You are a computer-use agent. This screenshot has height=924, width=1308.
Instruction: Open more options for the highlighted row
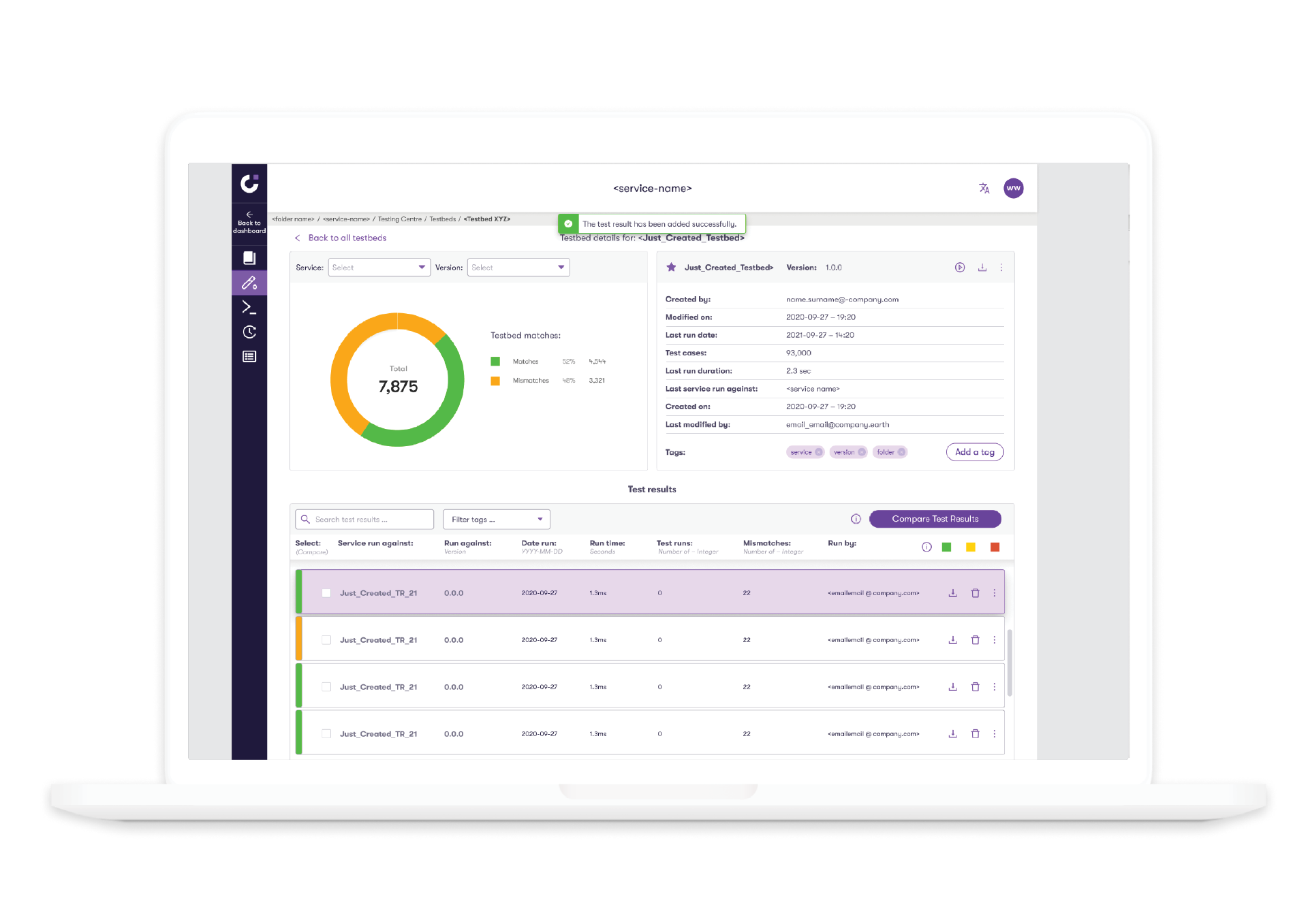pos(995,593)
